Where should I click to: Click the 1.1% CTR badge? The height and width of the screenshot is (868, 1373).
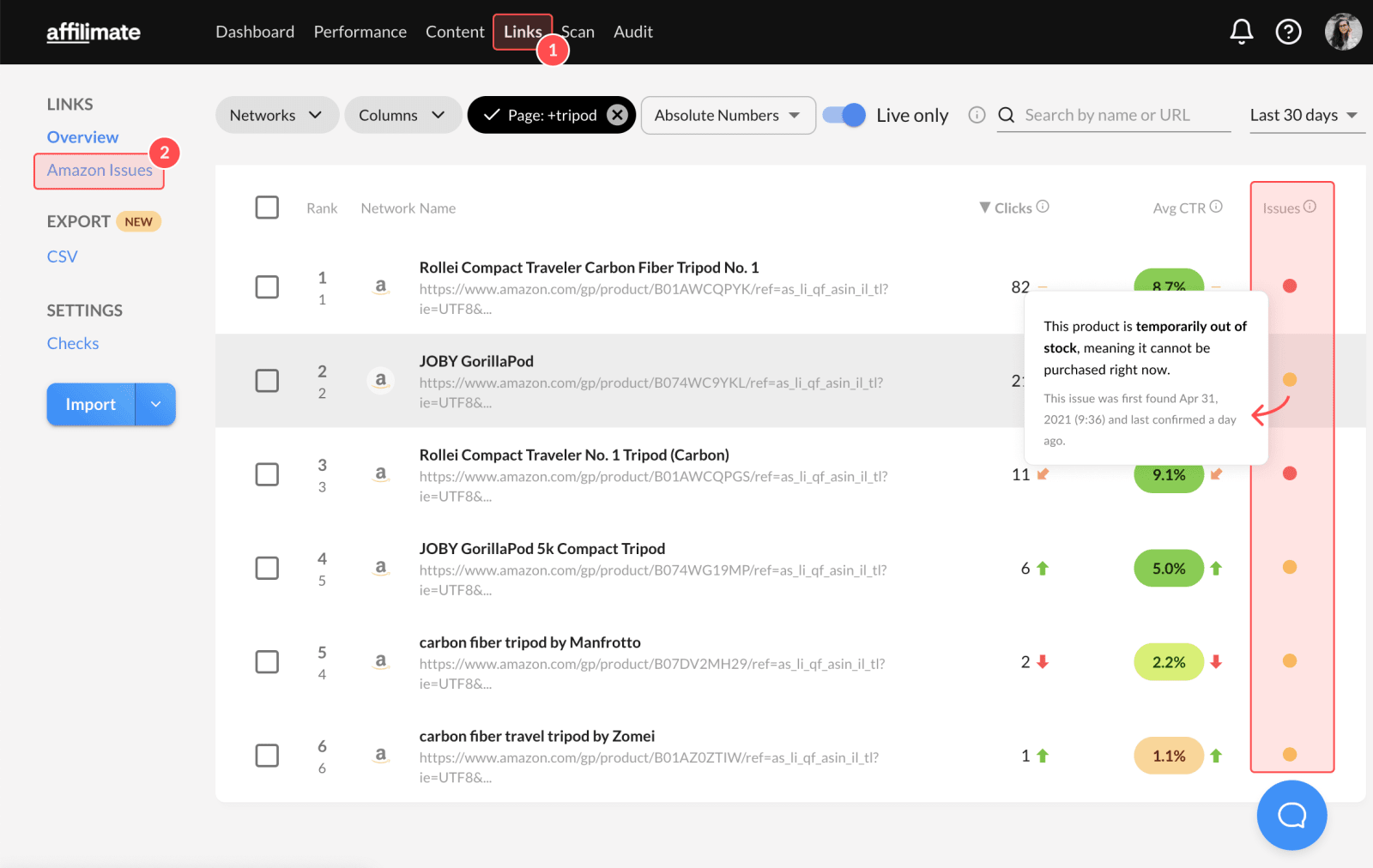pos(1169,756)
